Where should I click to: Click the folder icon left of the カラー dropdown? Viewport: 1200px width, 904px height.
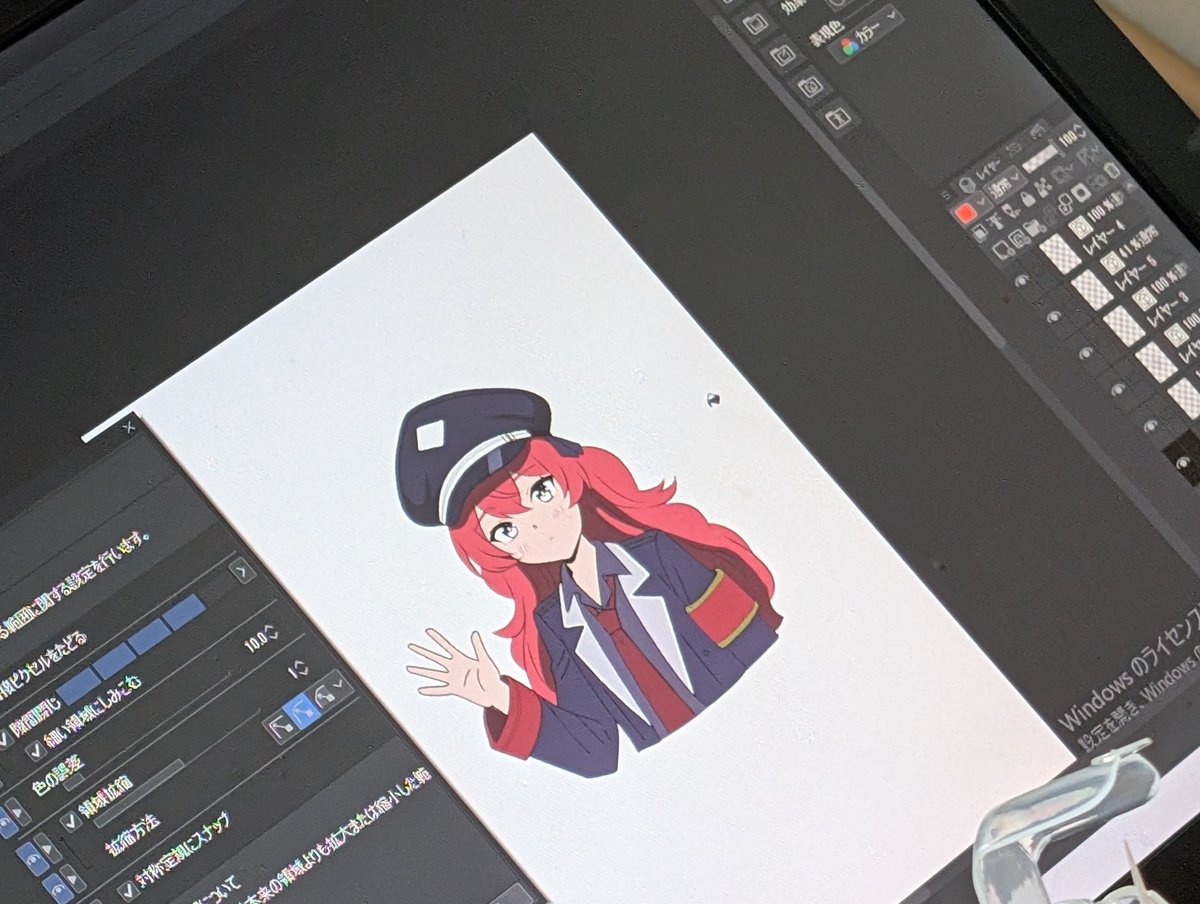point(783,55)
